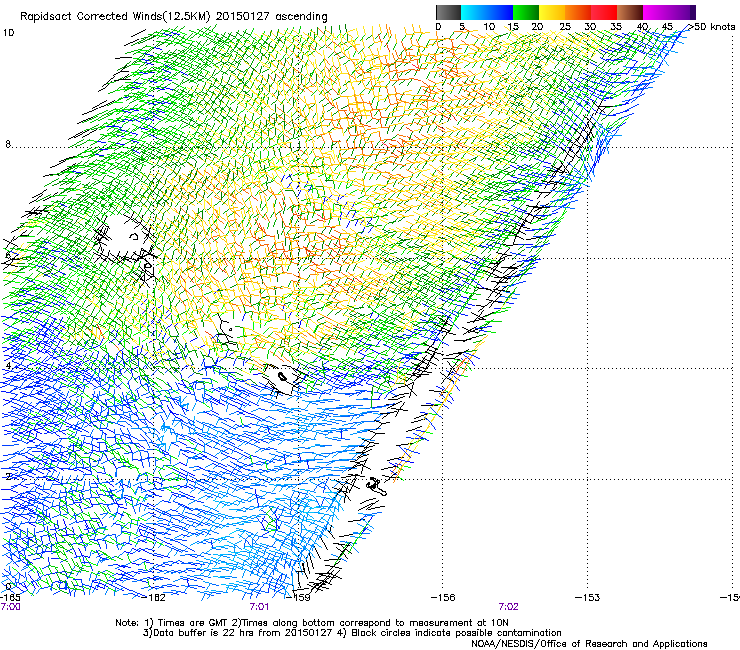Click the '25' legend scale number

565,27
